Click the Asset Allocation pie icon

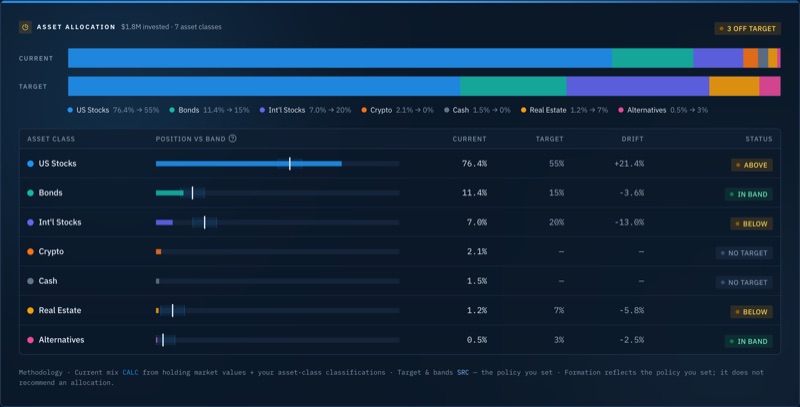click(x=25, y=27)
